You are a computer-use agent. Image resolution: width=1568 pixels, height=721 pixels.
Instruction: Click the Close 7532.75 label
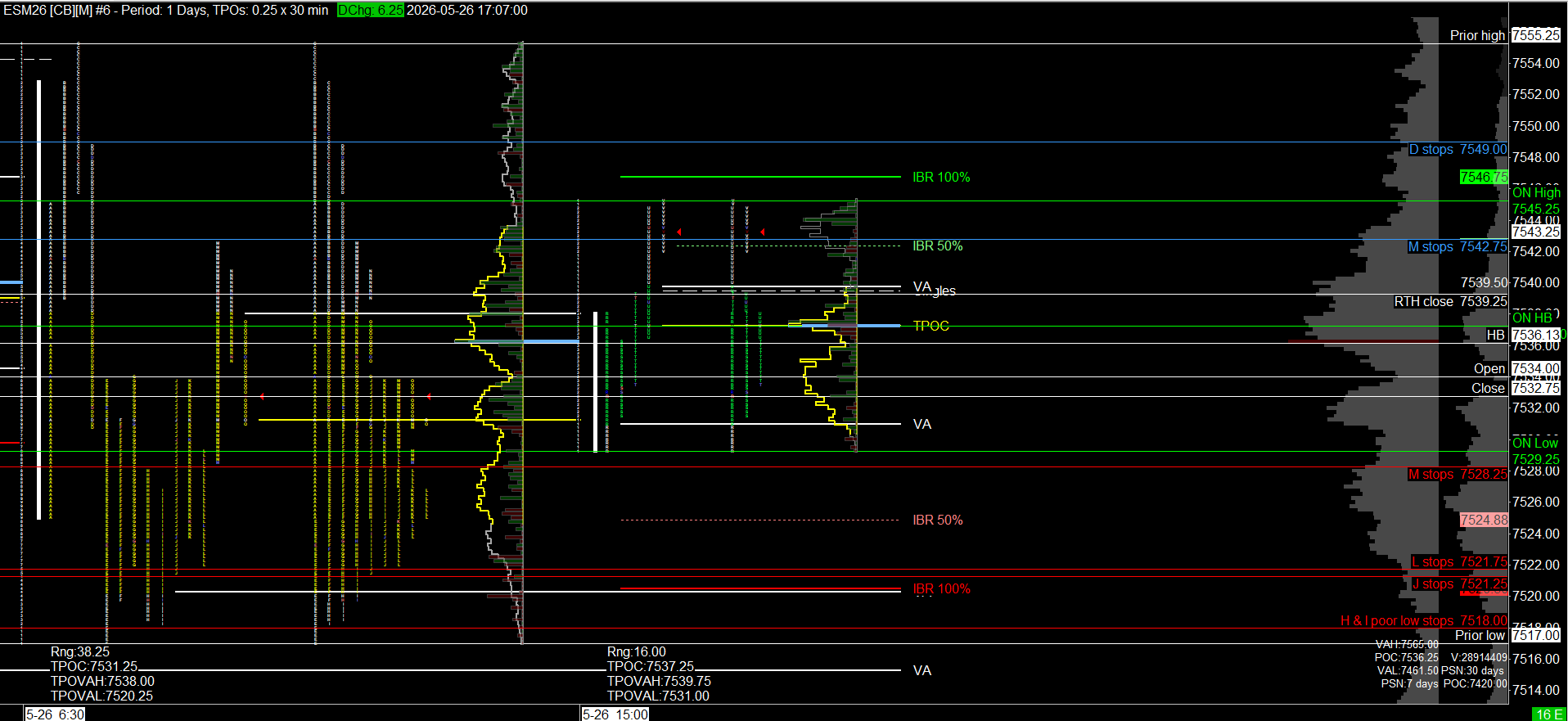point(1516,388)
